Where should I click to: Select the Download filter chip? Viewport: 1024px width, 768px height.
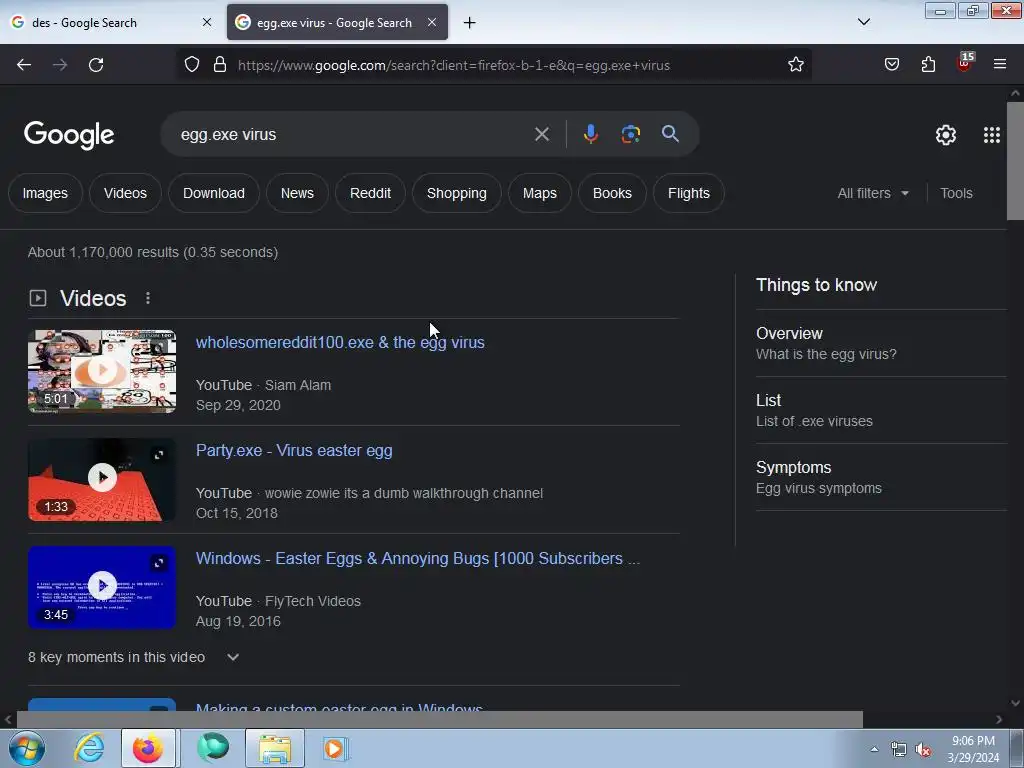[214, 193]
